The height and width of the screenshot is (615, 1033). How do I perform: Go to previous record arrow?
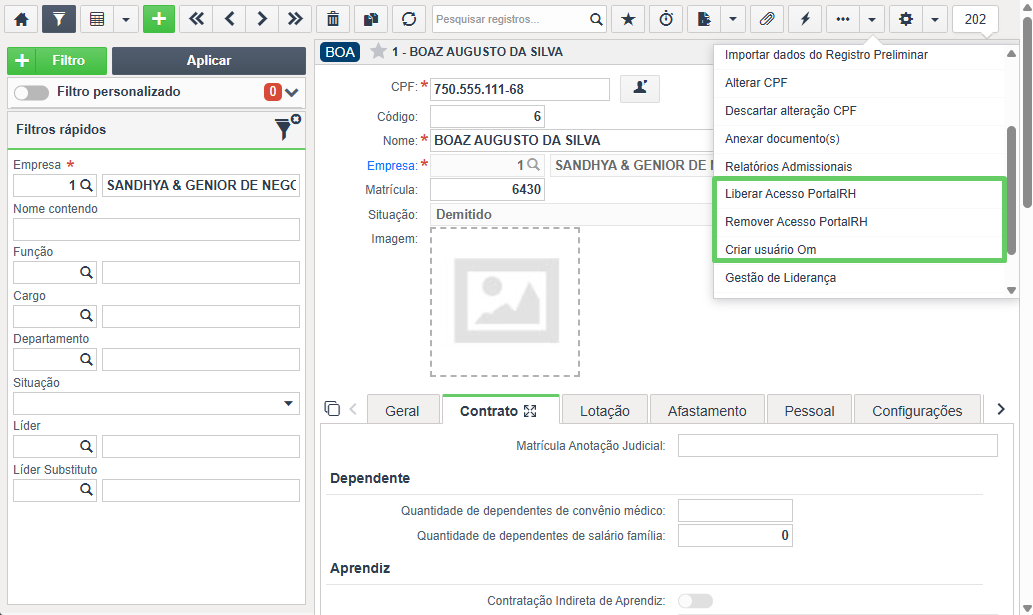pos(229,19)
